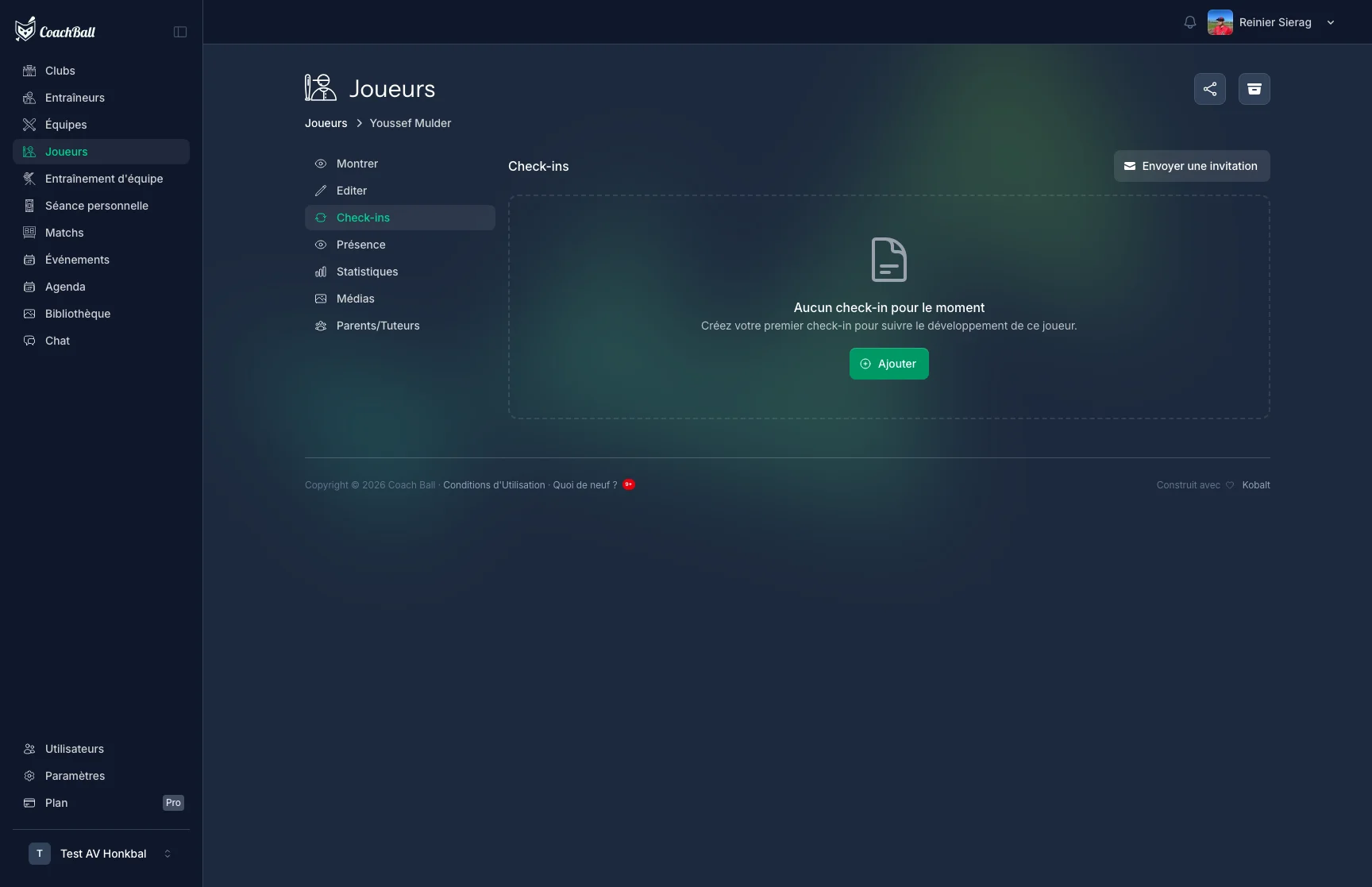Select the Check-ins tab

point(400,218)
